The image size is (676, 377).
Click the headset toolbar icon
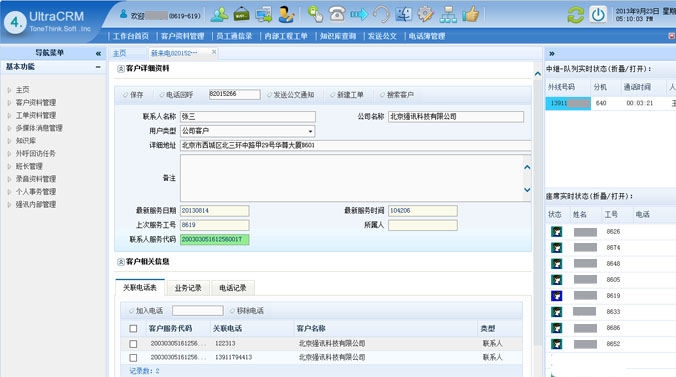click(381, 15)
